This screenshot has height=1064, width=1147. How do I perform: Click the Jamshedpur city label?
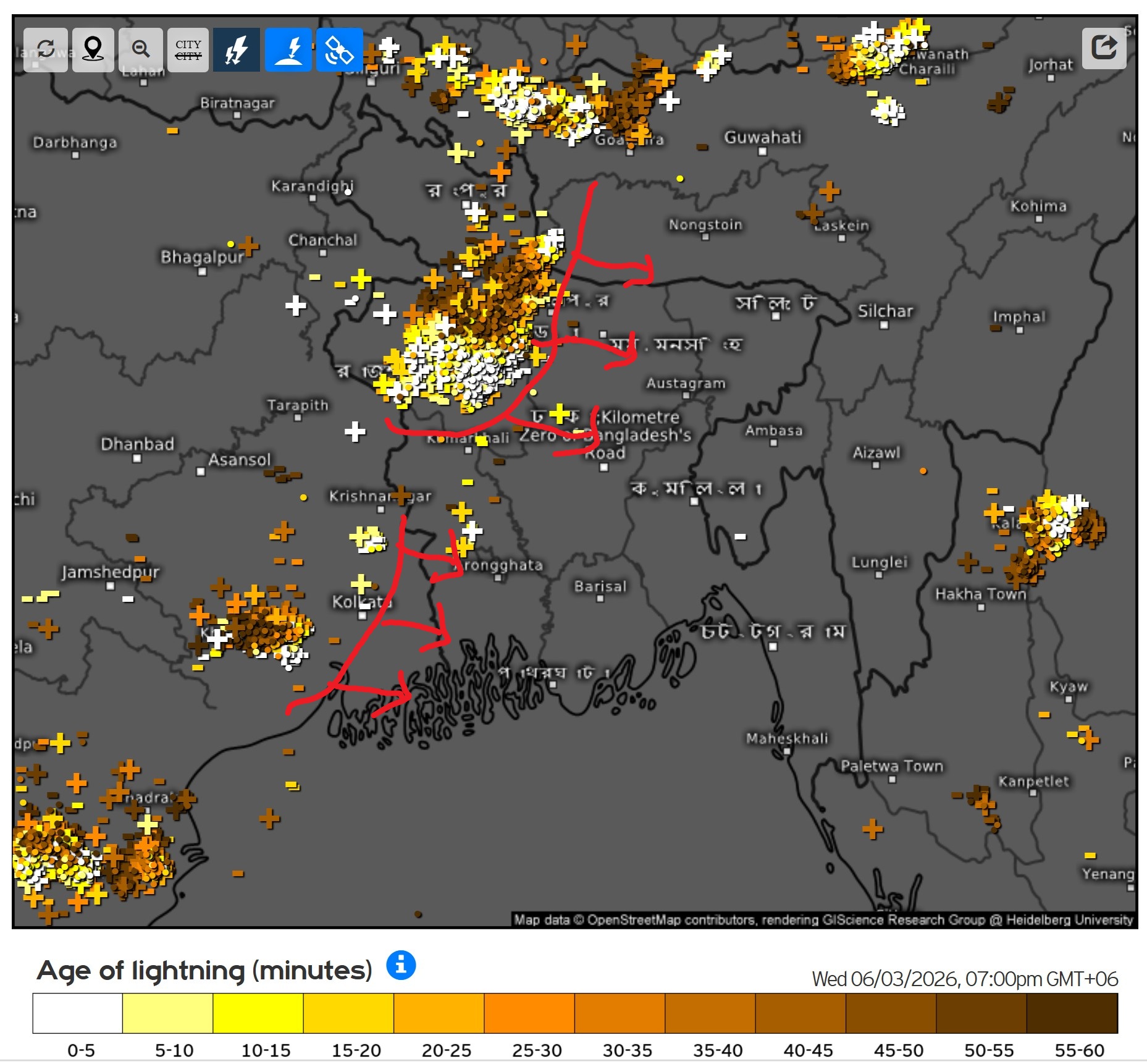click(110, 572)
